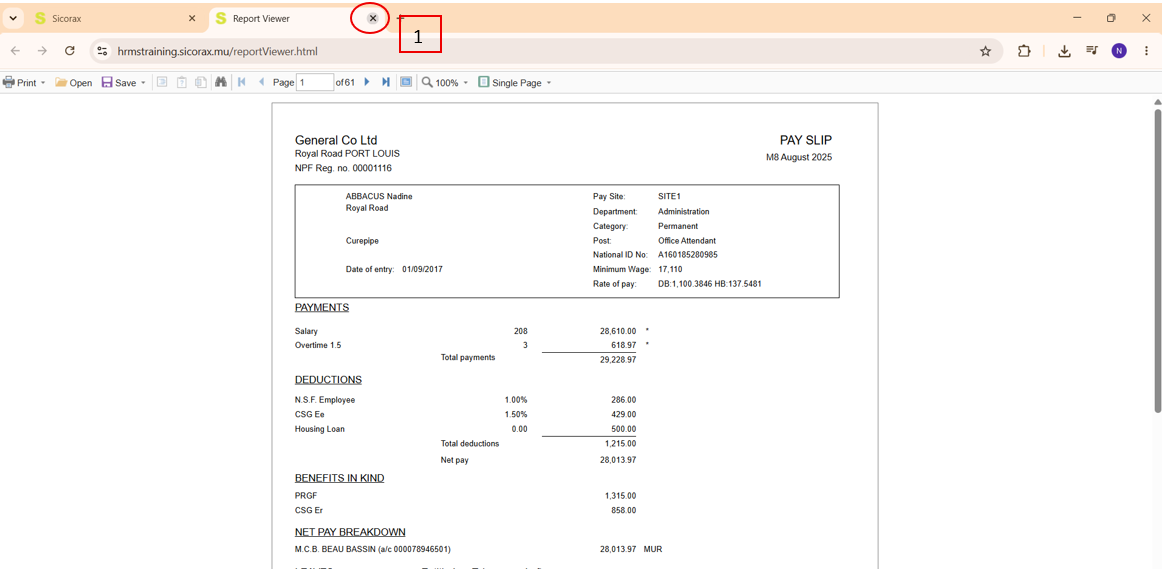Click the Single Page view mode icon
Viewport: 1163px width, 578px height.
point(484,82)
